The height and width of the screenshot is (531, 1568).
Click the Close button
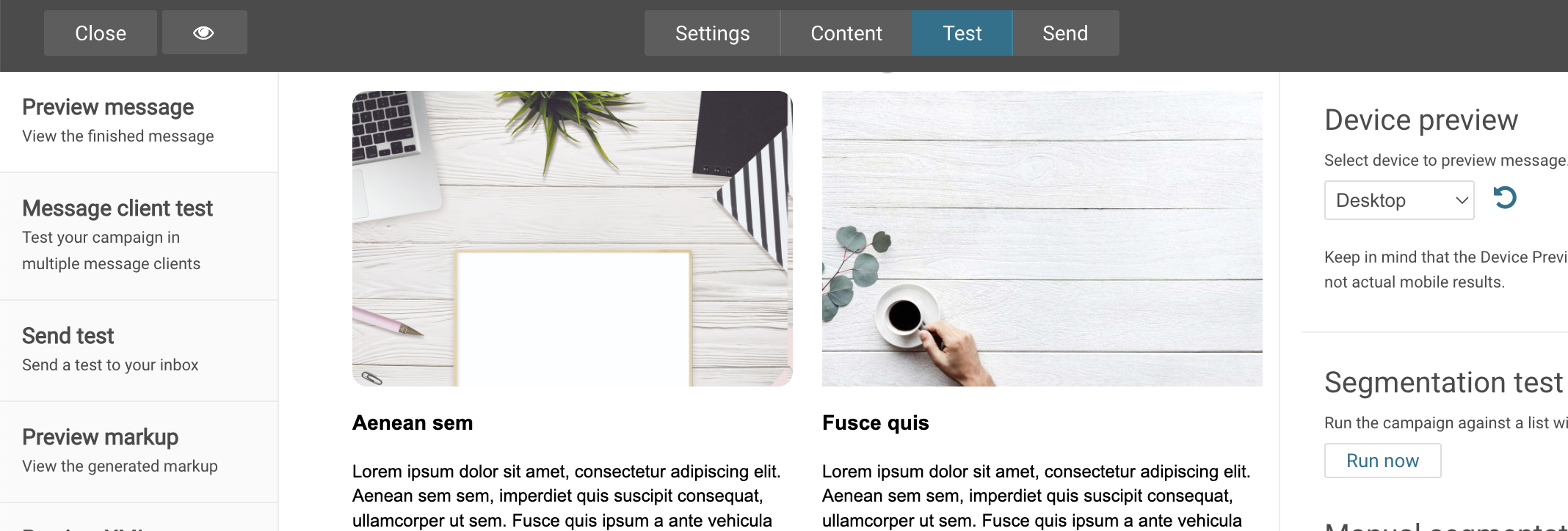pyautogui.click(x=101, y=33)
